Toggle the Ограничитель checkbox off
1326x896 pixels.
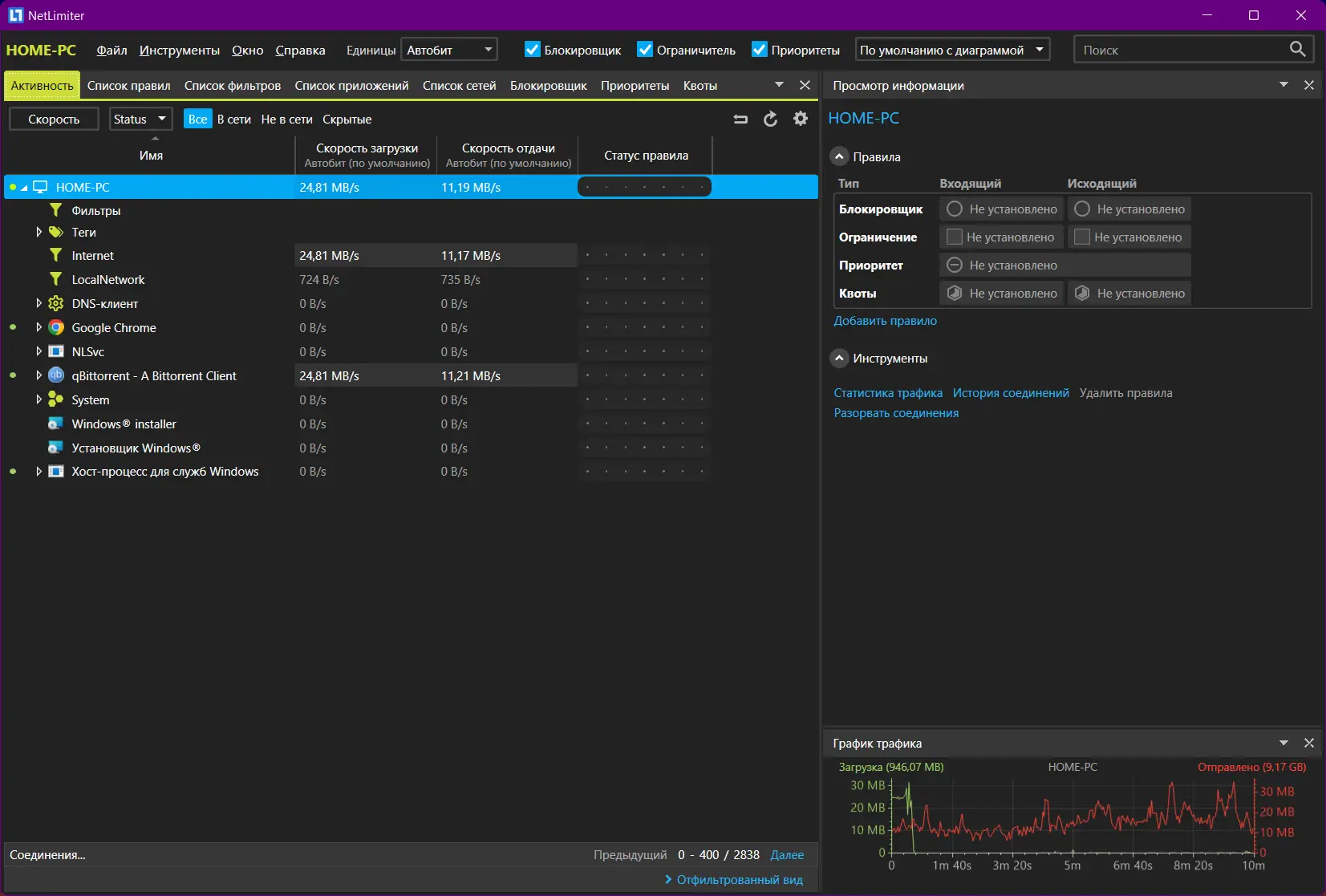pos(645,50)
